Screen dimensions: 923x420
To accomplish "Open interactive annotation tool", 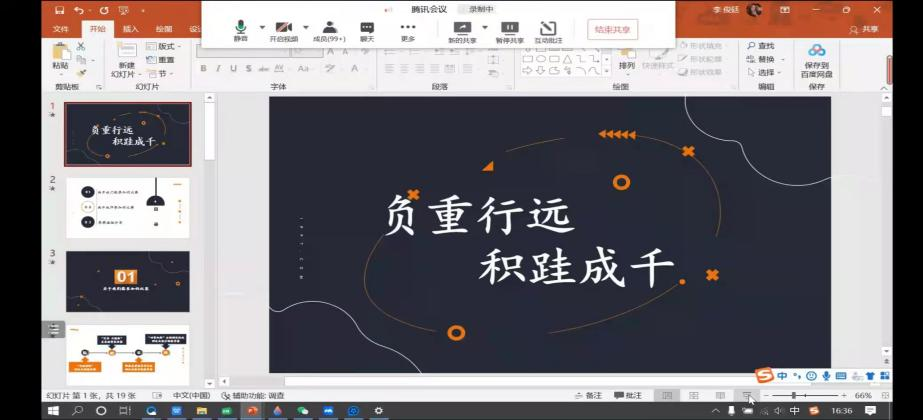I will 547,30.
